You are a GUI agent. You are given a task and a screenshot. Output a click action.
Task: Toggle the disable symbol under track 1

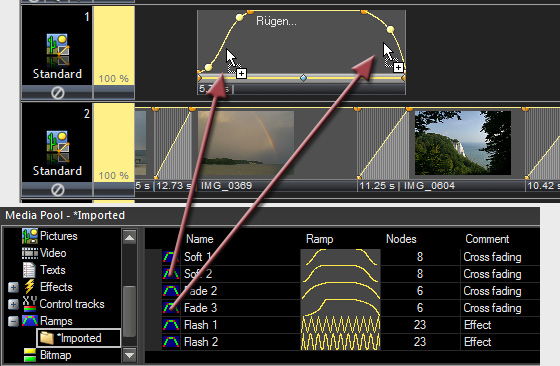pos(58,93)
